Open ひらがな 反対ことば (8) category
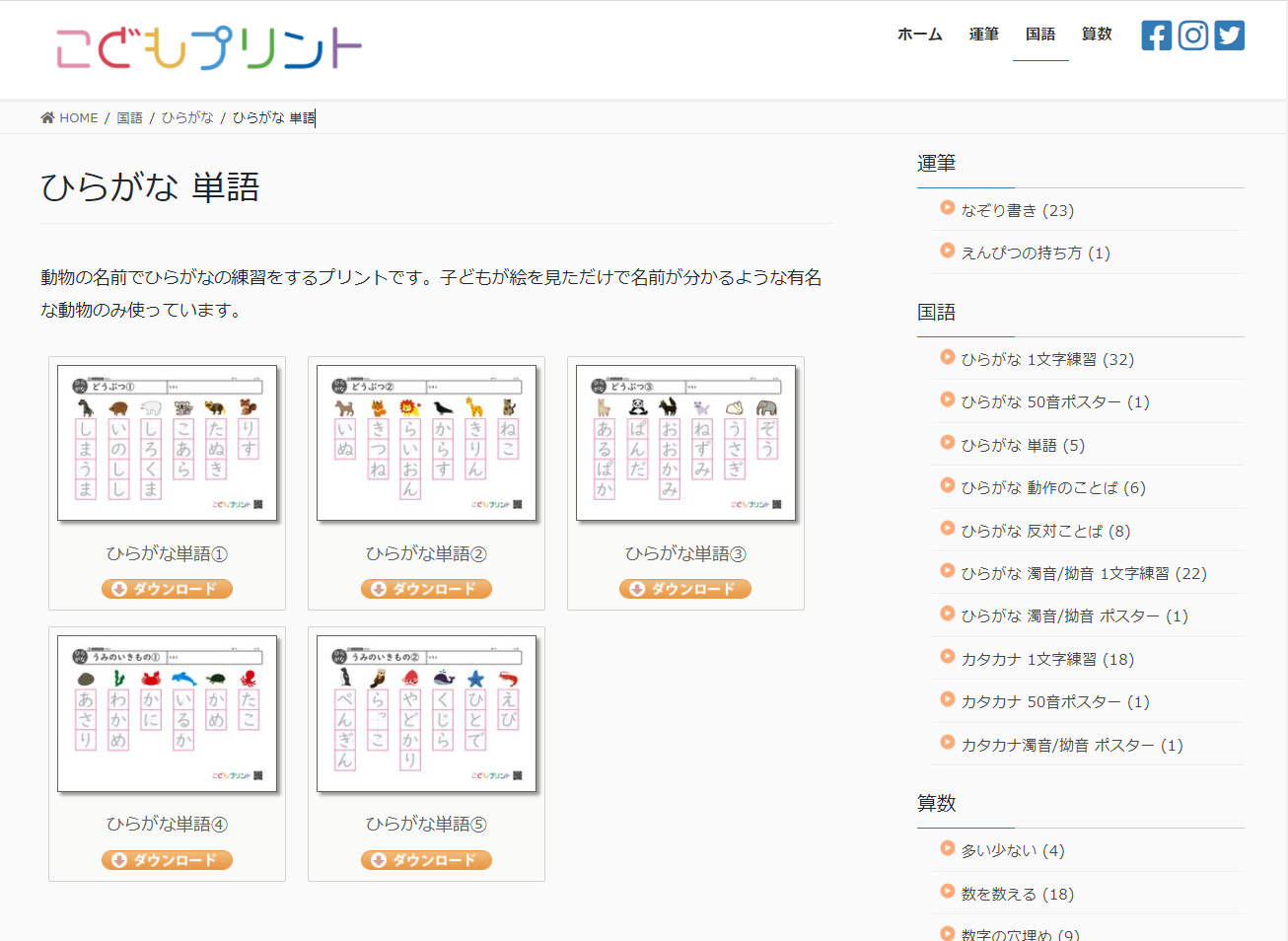1288x941 pixels. [x=1045, y=531]
